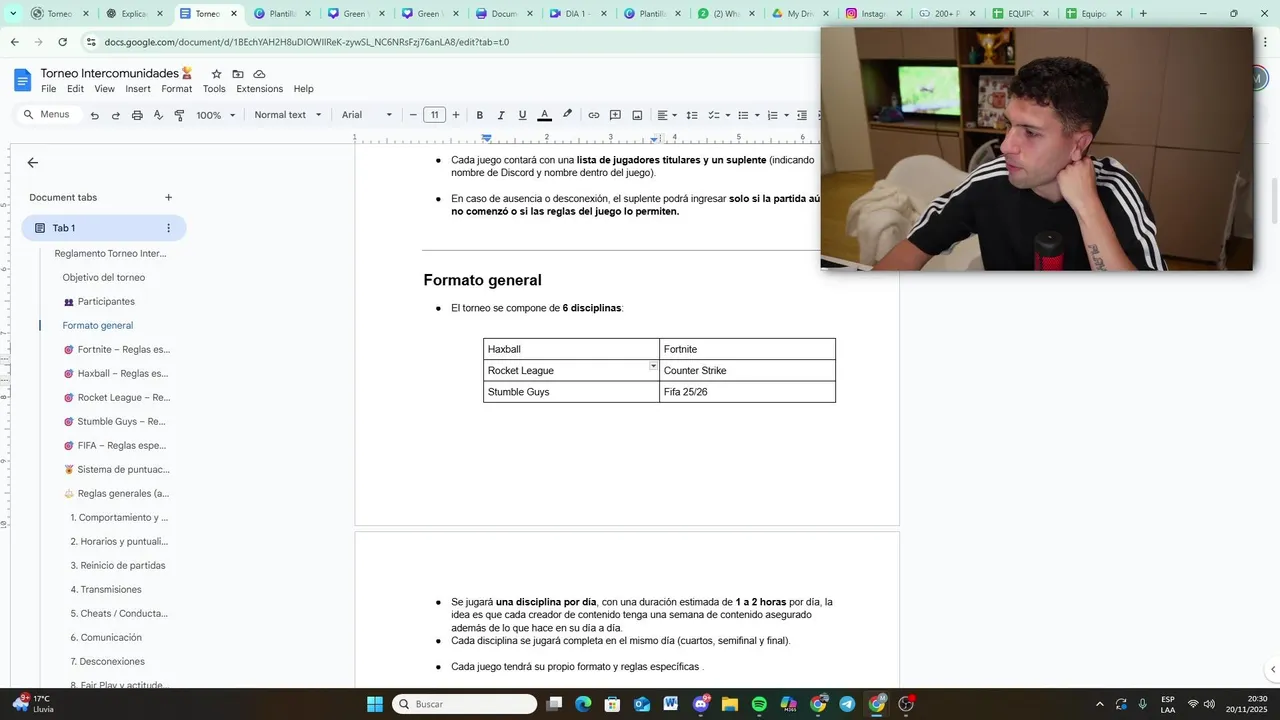Open line and paragraph spacing options
Viewport: 1280px width, 720px height.
(691, 115)
